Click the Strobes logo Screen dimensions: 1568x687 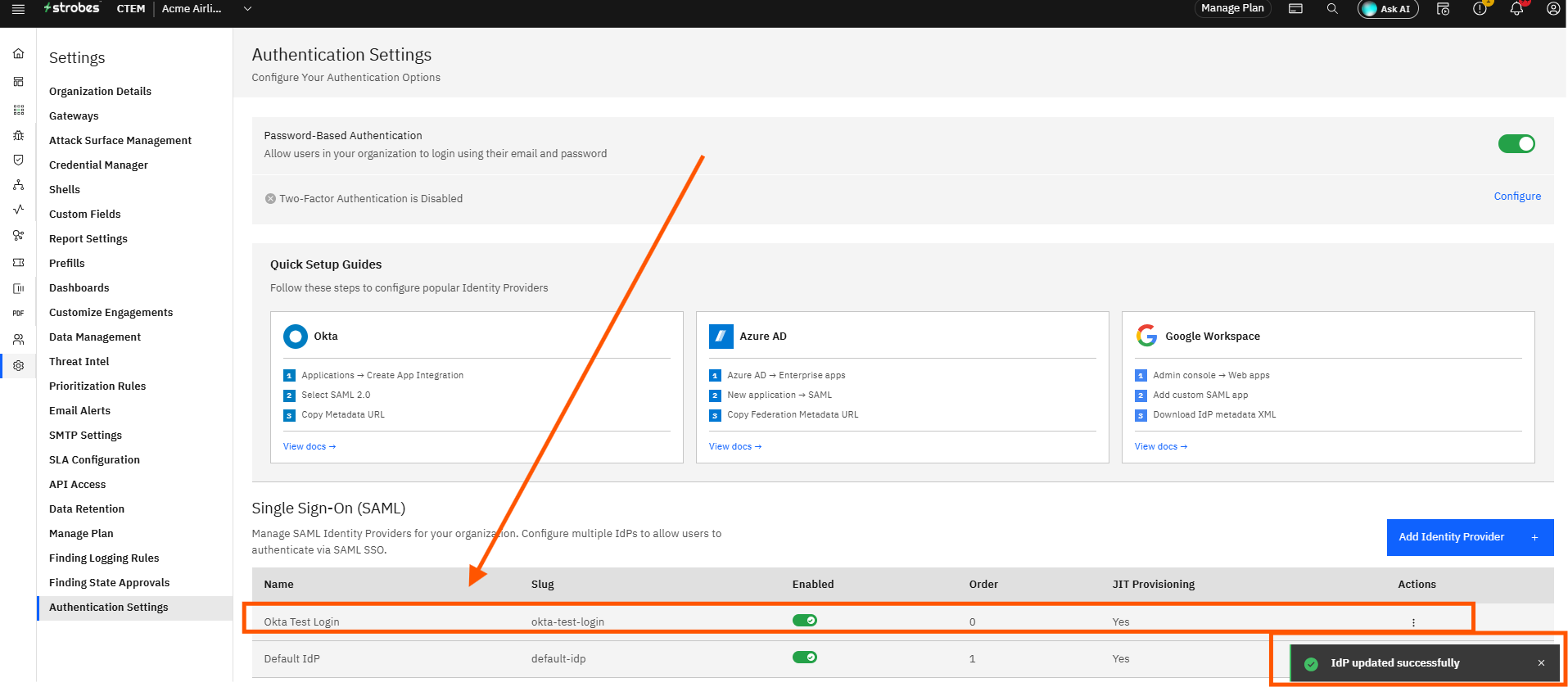71,8
